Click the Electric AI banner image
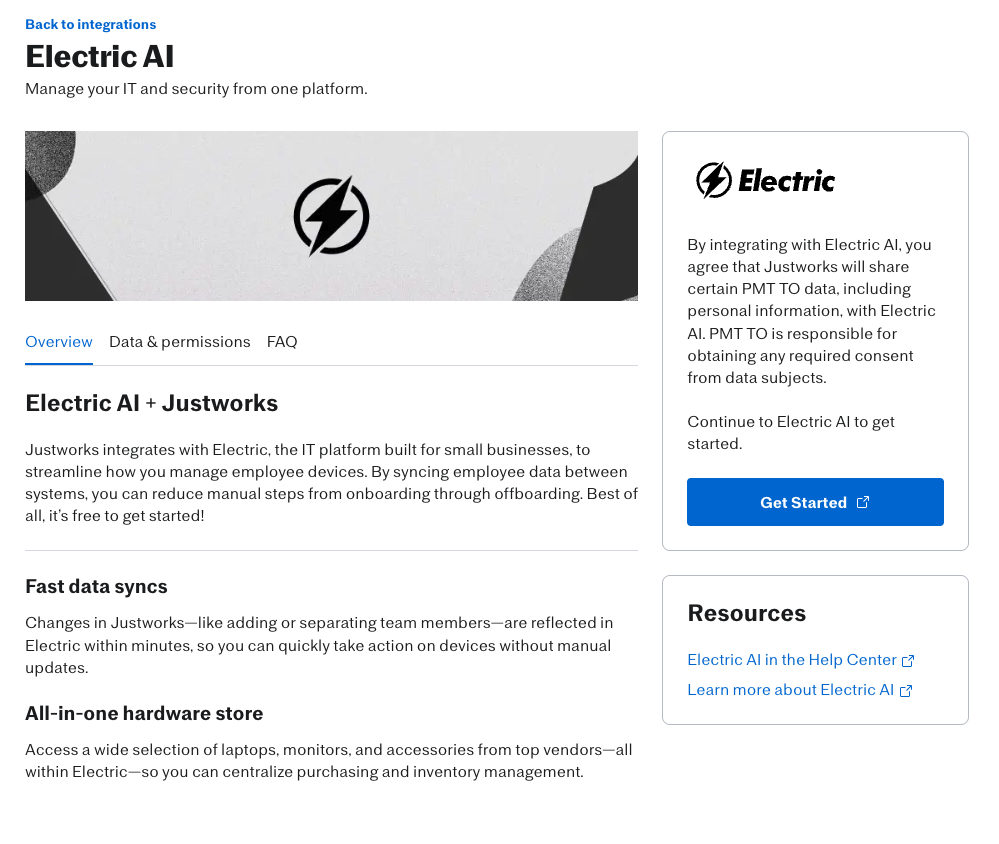 pyautogui.click(x=331, y=216)
